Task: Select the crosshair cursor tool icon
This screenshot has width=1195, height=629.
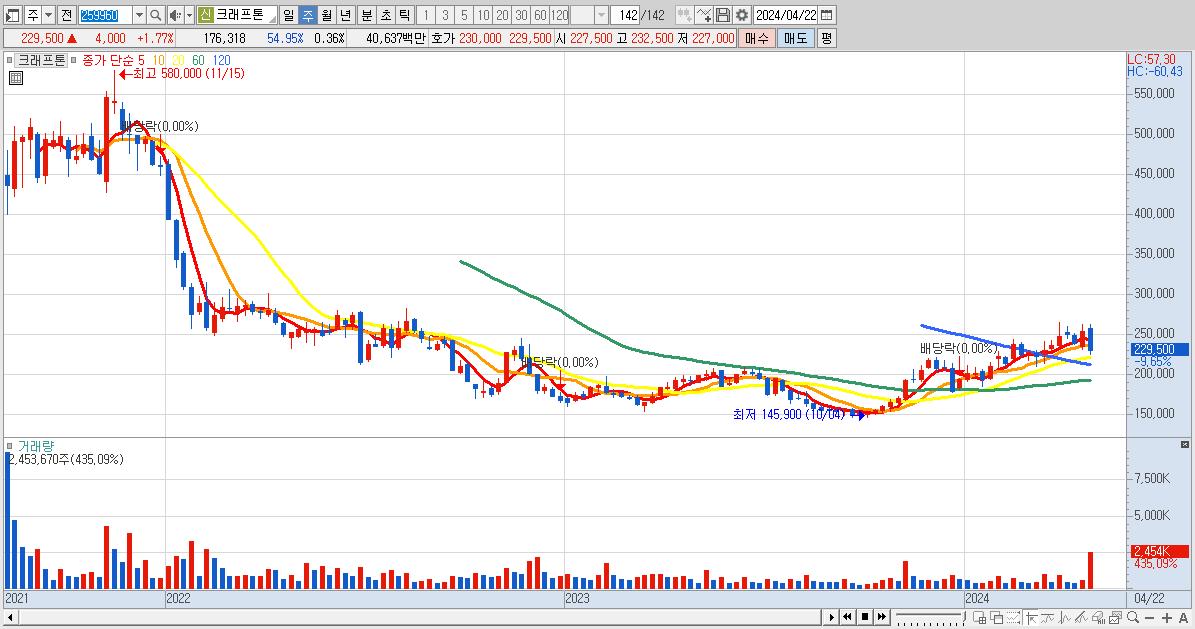Action: tap(1031, 618)
